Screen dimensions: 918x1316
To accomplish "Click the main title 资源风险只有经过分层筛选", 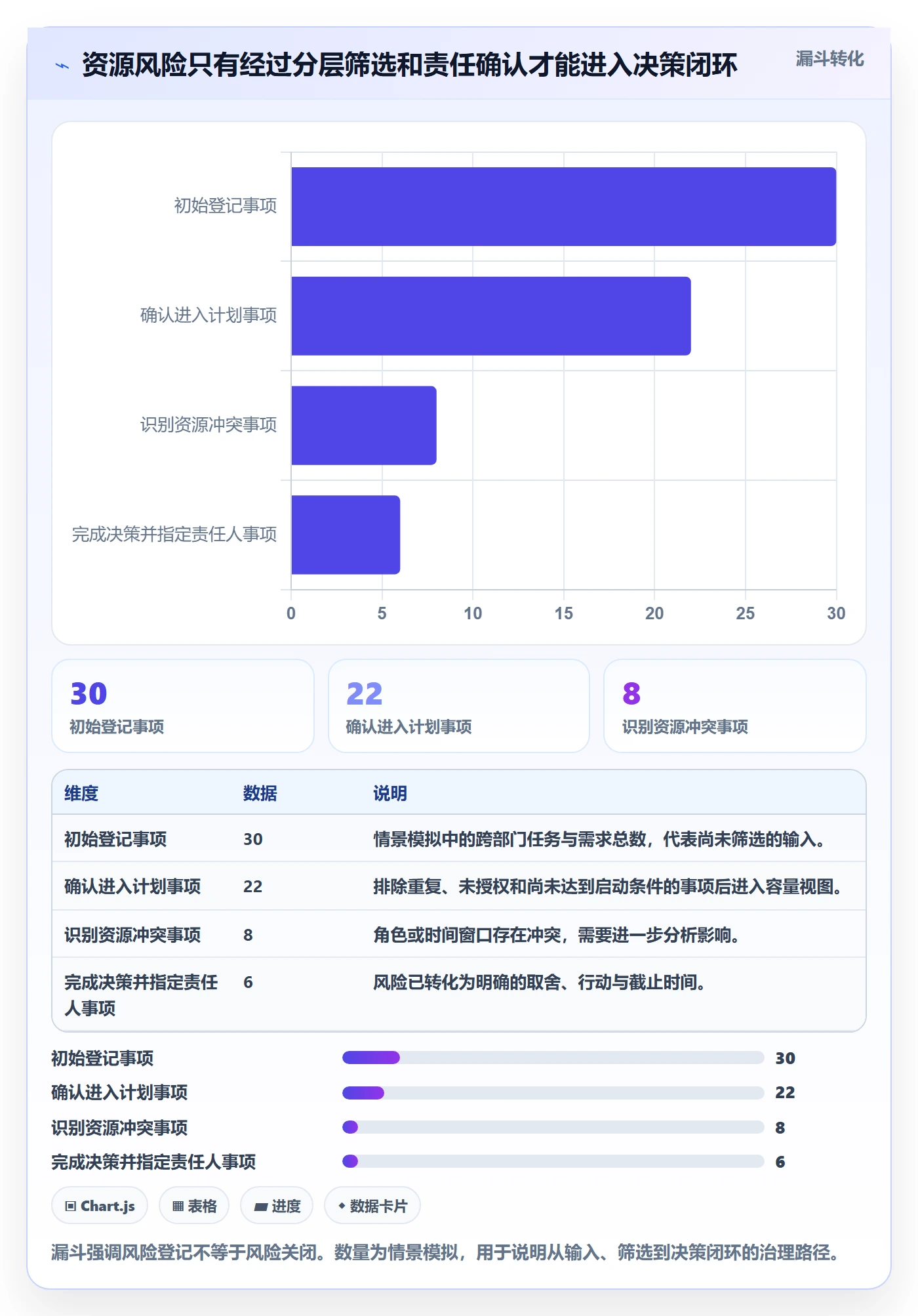I will click(410, 65).
